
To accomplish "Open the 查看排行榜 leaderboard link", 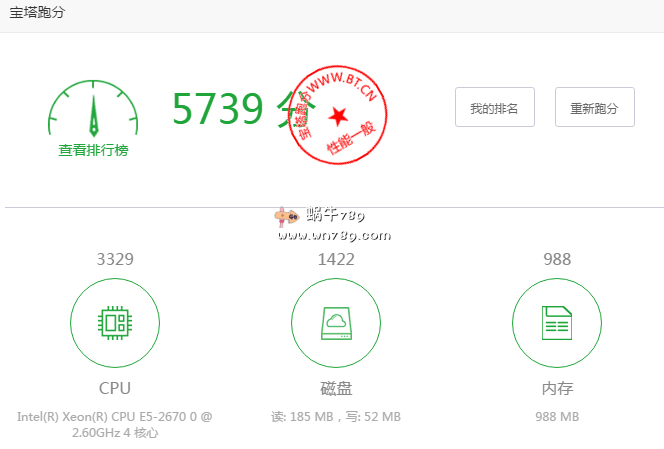I will pyautogui.click(x=93, y=150).
